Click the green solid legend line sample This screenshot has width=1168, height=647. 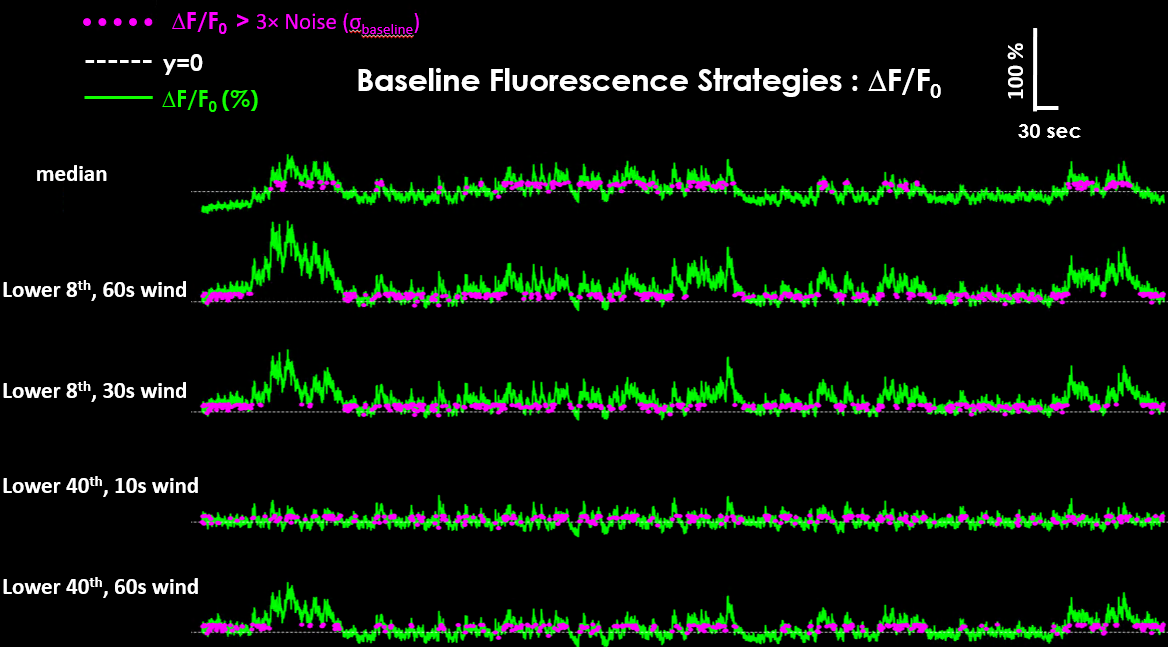[x=118, y=98]
